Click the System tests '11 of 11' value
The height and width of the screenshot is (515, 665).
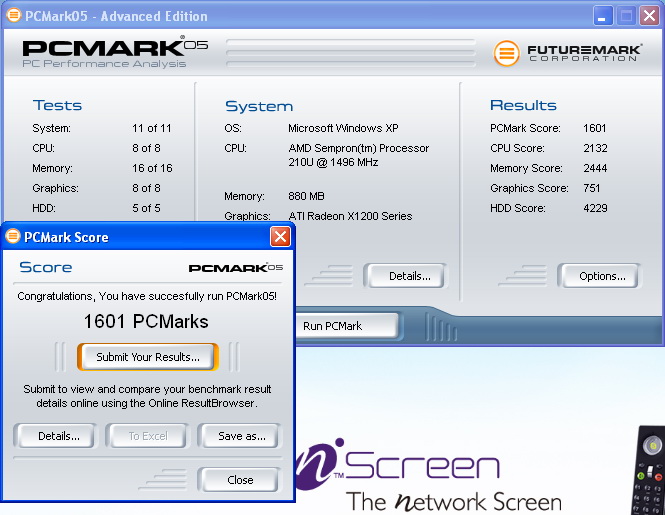point(152,128)
